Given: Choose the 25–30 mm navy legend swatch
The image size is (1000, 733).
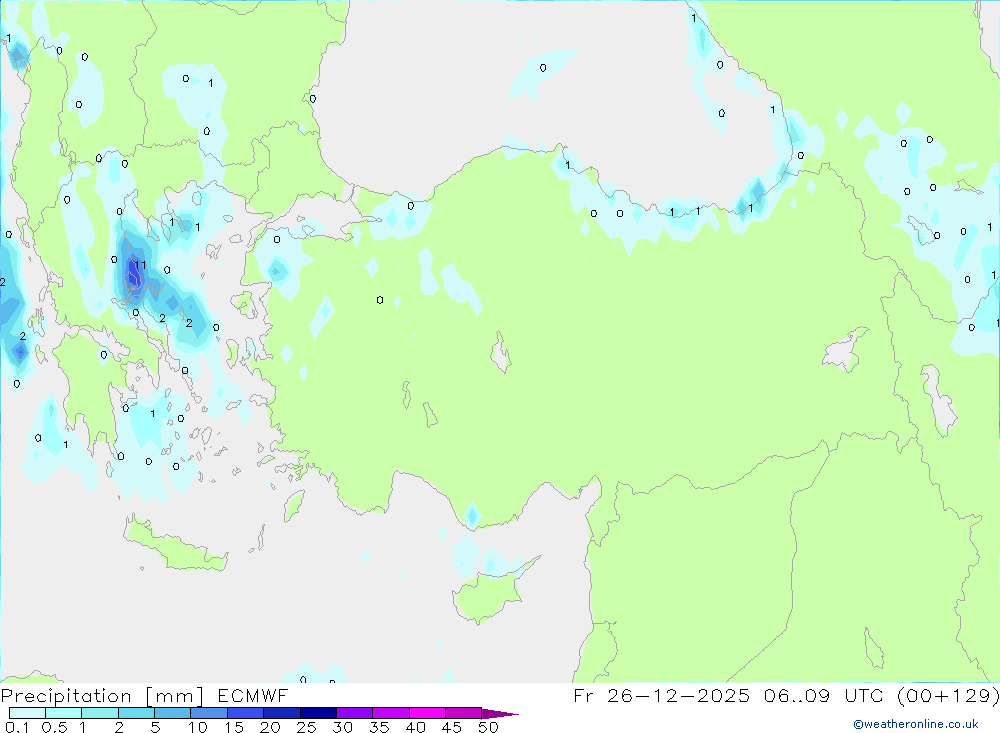Looking at the screenshot, I should click(x=318, y=713).
